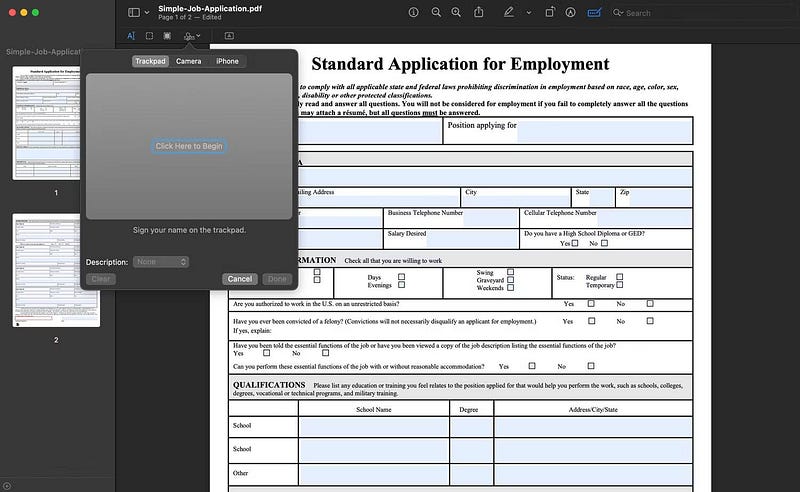
Task: Open the Share icon in toolbar
Action: point(480,12)
